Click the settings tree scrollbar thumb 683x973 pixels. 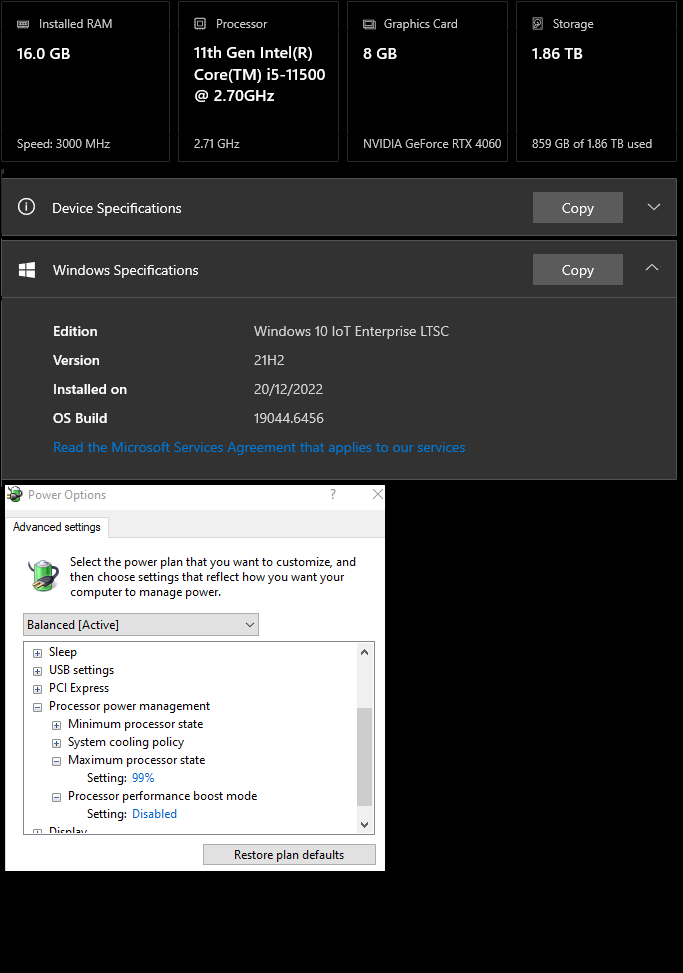click(x=365, y=756)
